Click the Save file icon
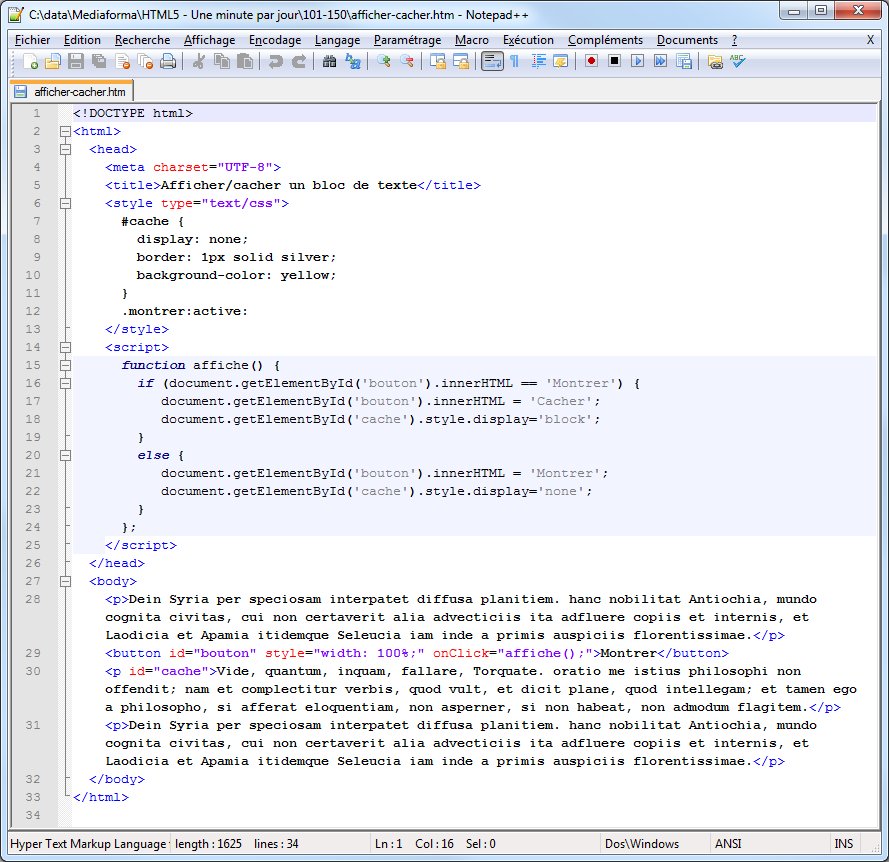Screen dimensions: 889x862 point(75,62)
